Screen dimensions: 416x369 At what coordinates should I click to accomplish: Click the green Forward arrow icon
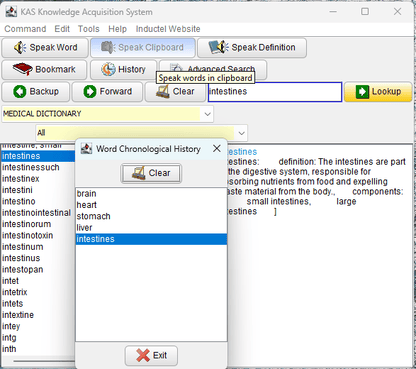tap(90, 91)
